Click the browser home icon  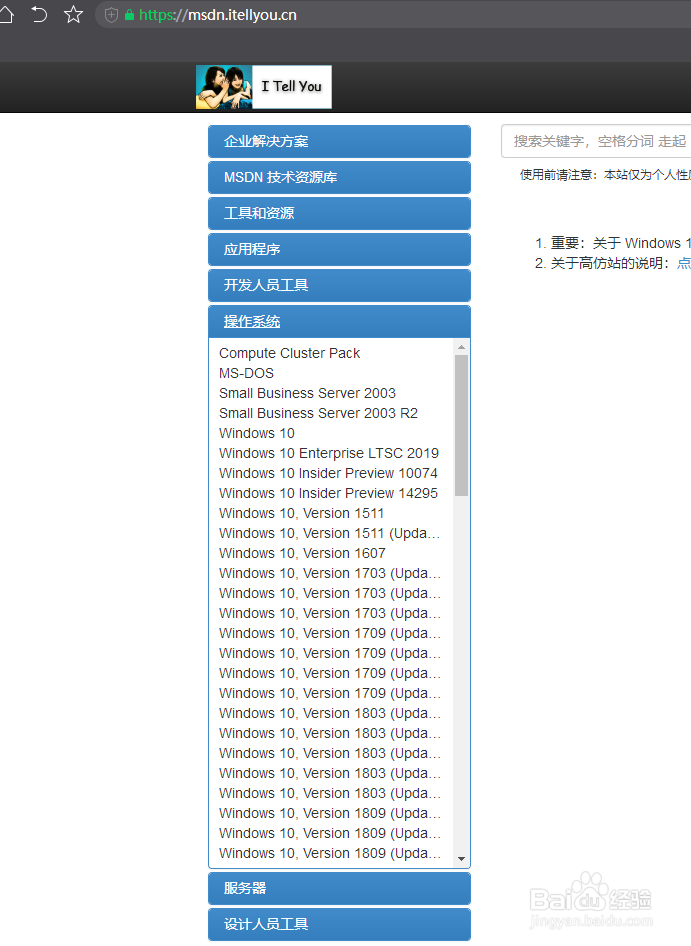click(5, 14)
